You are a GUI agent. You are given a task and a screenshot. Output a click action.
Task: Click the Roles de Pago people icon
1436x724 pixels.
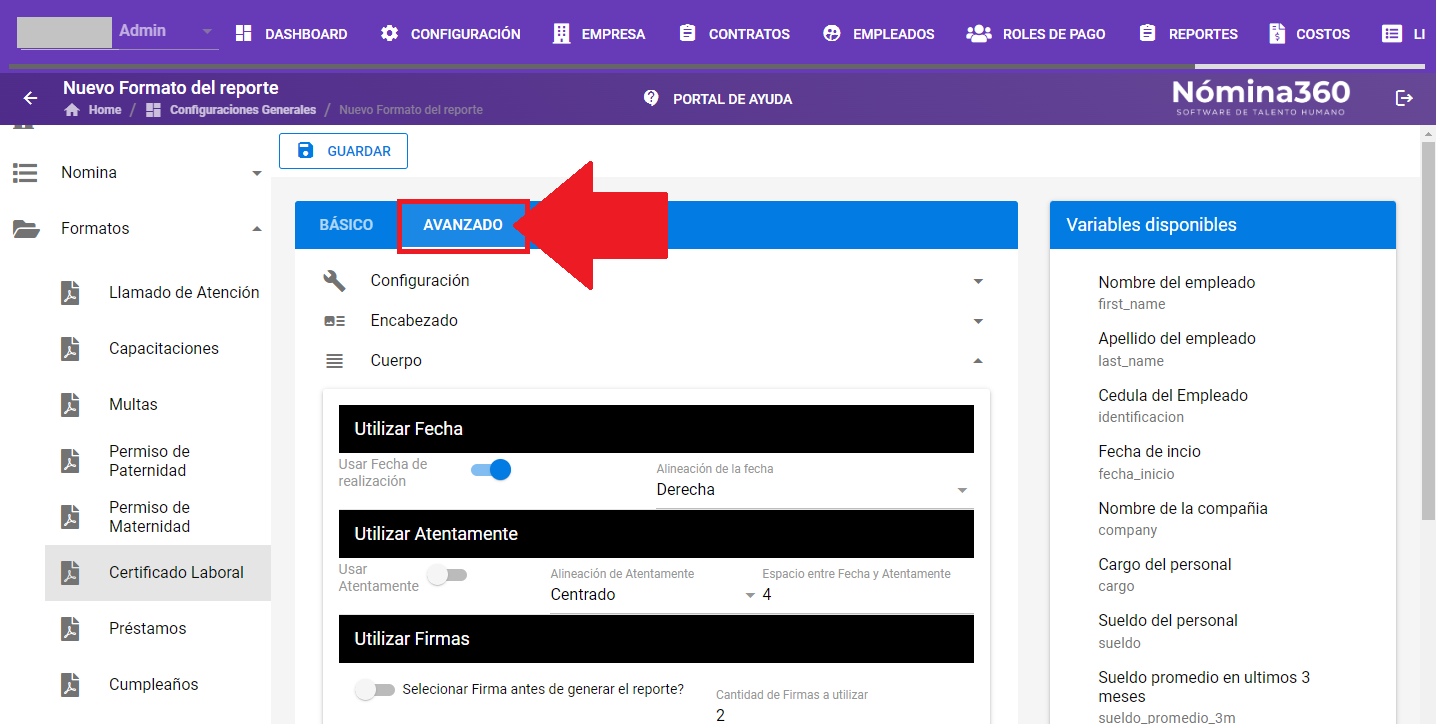point(978,33)
